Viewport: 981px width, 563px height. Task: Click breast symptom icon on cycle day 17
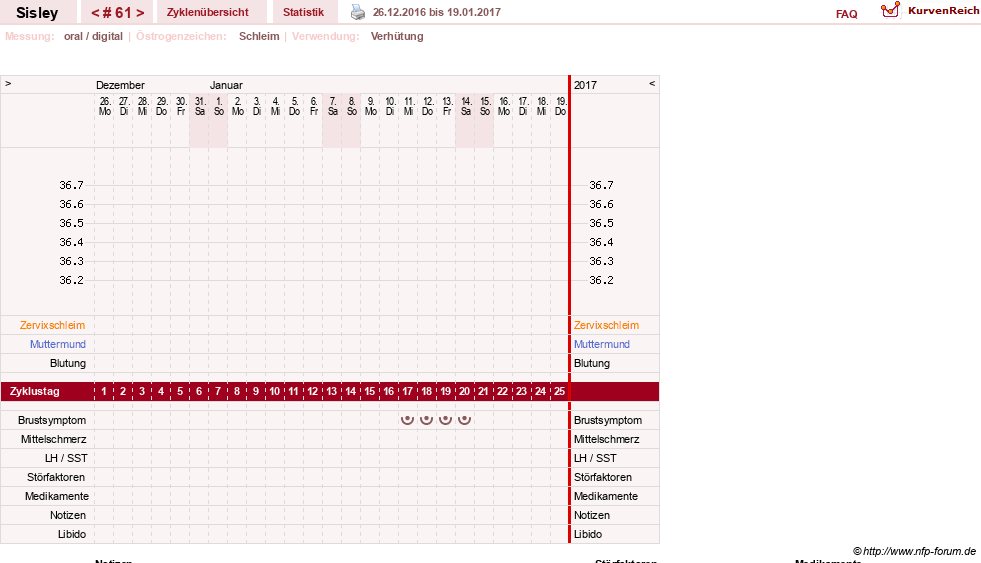407,420
